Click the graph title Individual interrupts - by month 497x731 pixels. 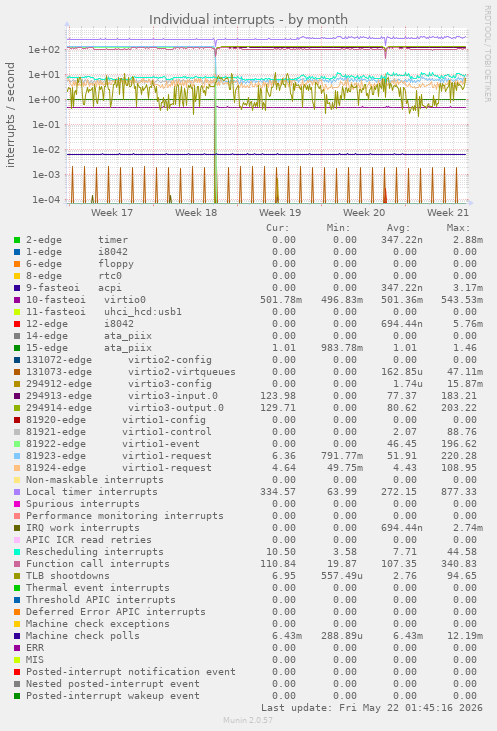click(x=248, y=20)
